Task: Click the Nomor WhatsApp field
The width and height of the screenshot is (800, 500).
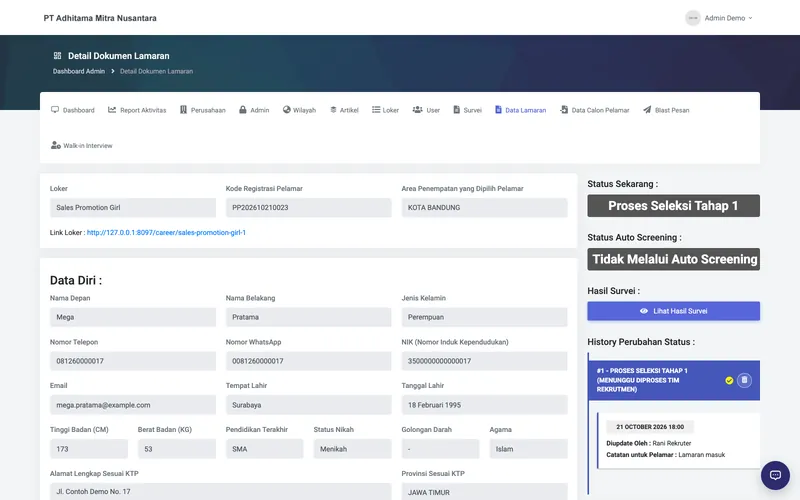Action: pyautogui.click(x=309, y=361)
